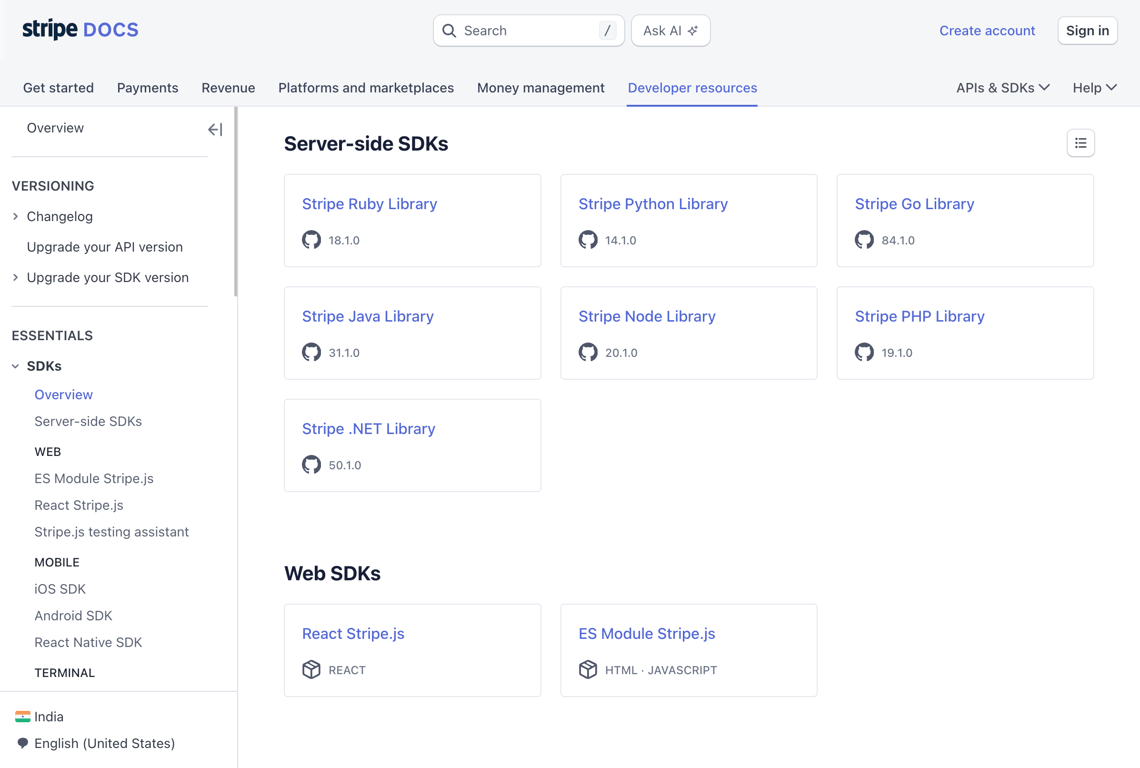Open the Stripe Node Library link
Screen dimensions: 1140x768
click(x=647, y=317)
